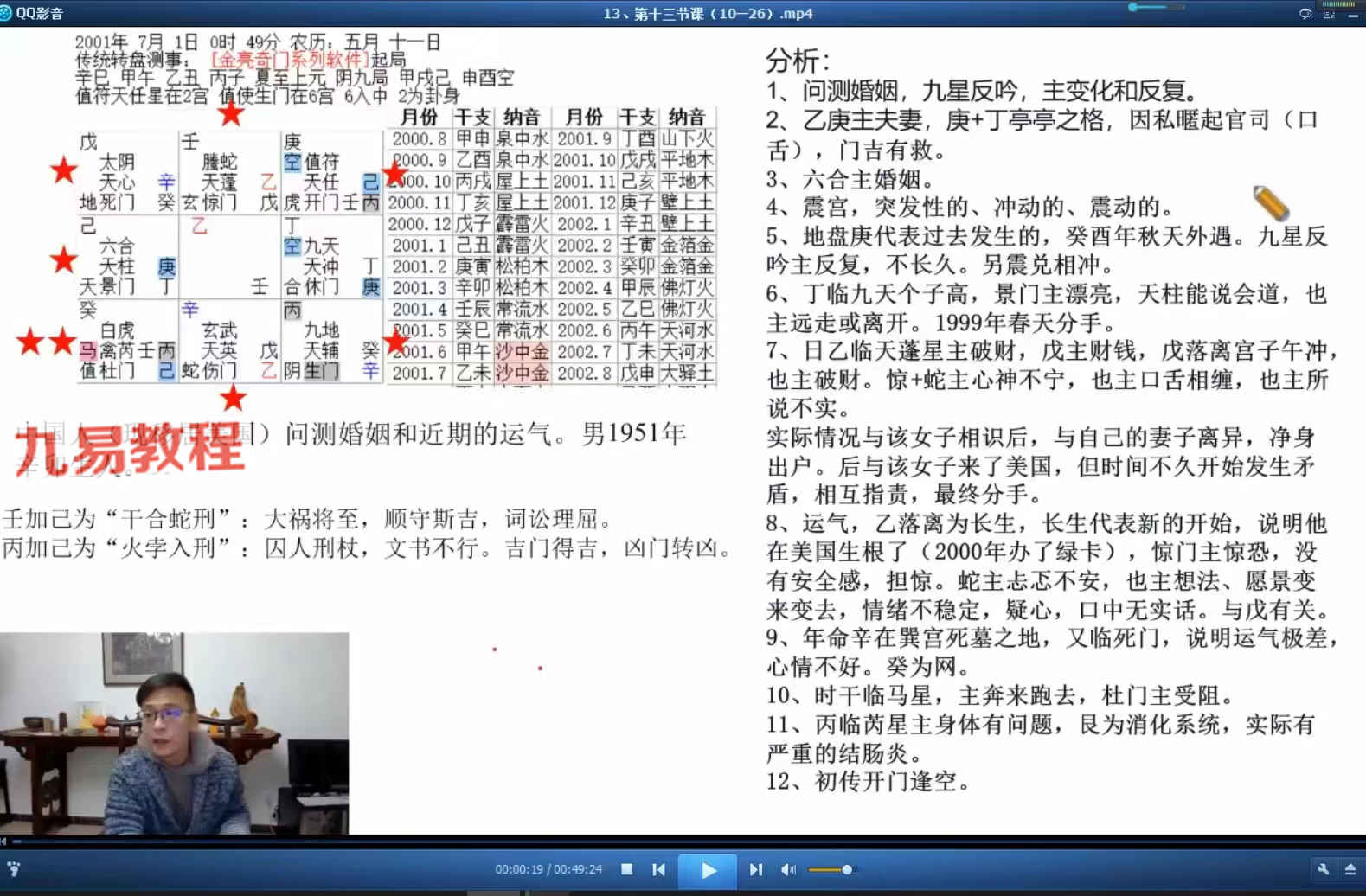Stop the video playback
This screenshot has height=896, width=1366.
tap(627, 869)
